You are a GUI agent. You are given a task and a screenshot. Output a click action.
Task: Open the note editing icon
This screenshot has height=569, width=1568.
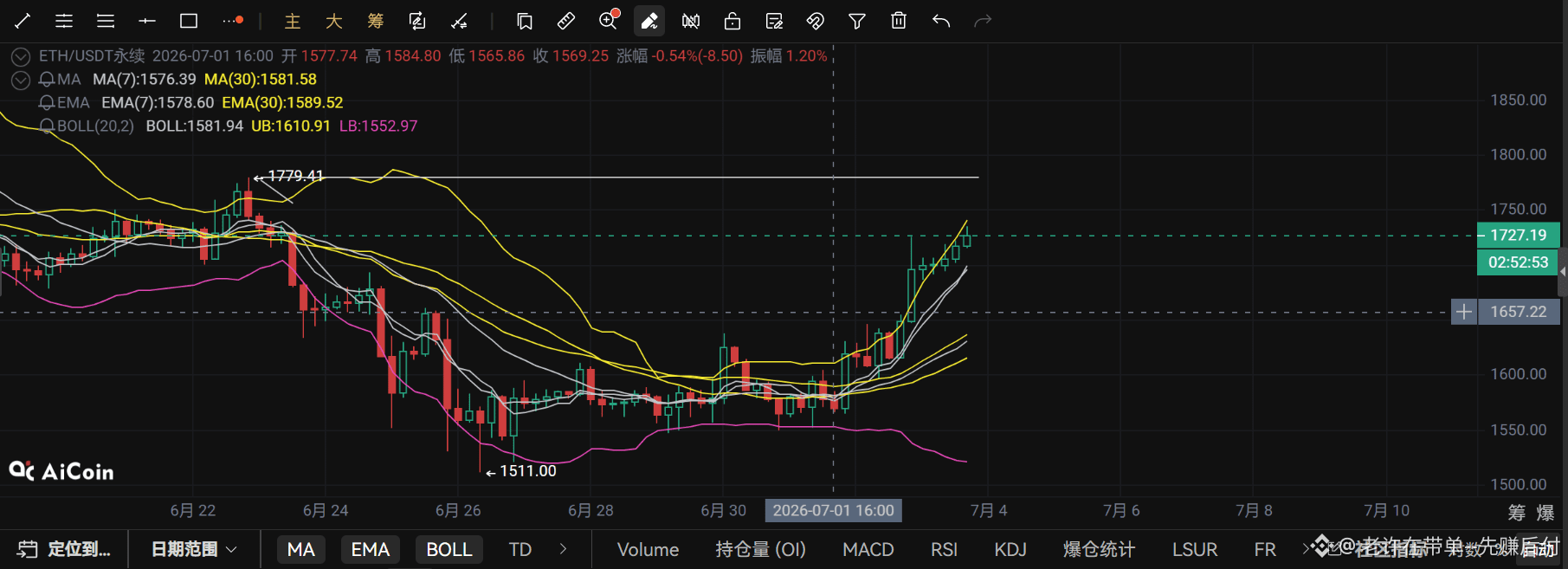[774, 21]
